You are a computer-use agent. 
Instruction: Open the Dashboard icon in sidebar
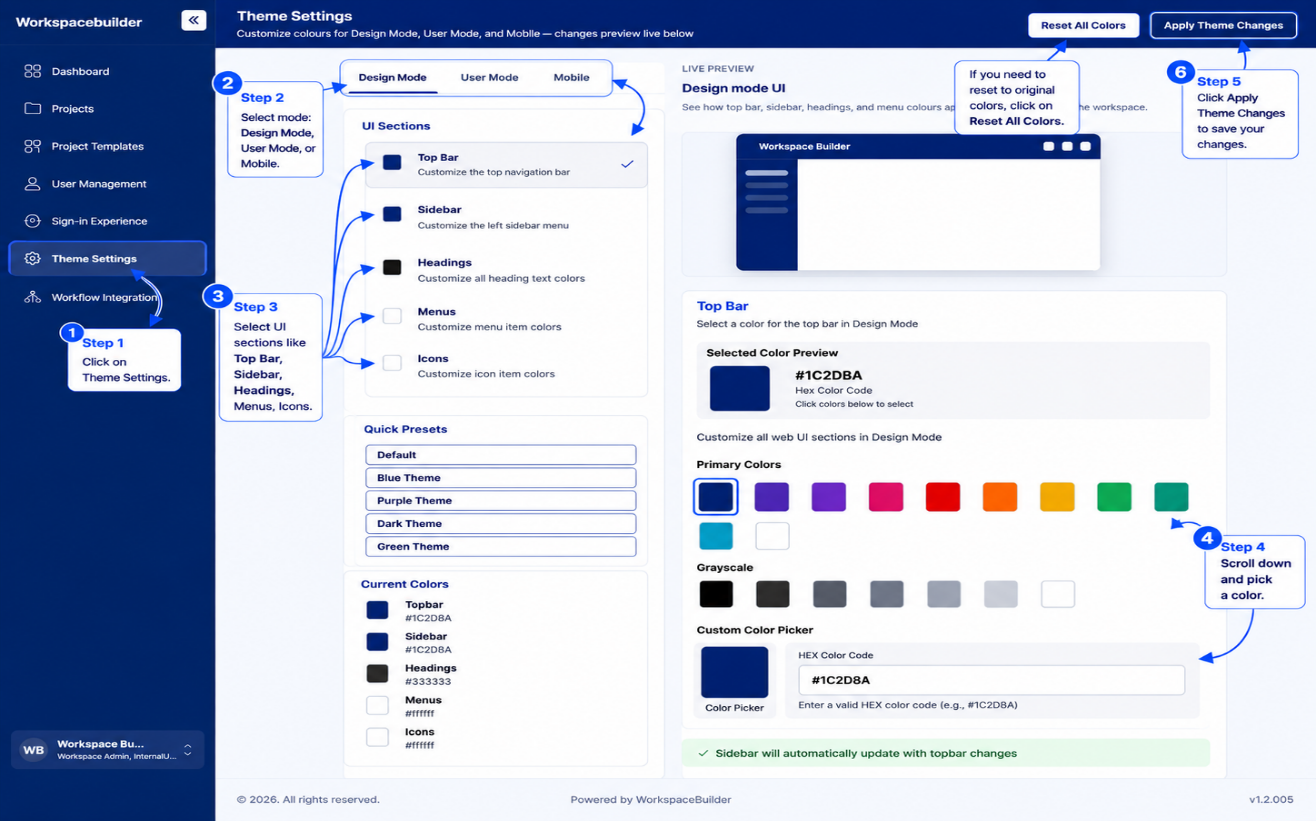click(33, 71)
